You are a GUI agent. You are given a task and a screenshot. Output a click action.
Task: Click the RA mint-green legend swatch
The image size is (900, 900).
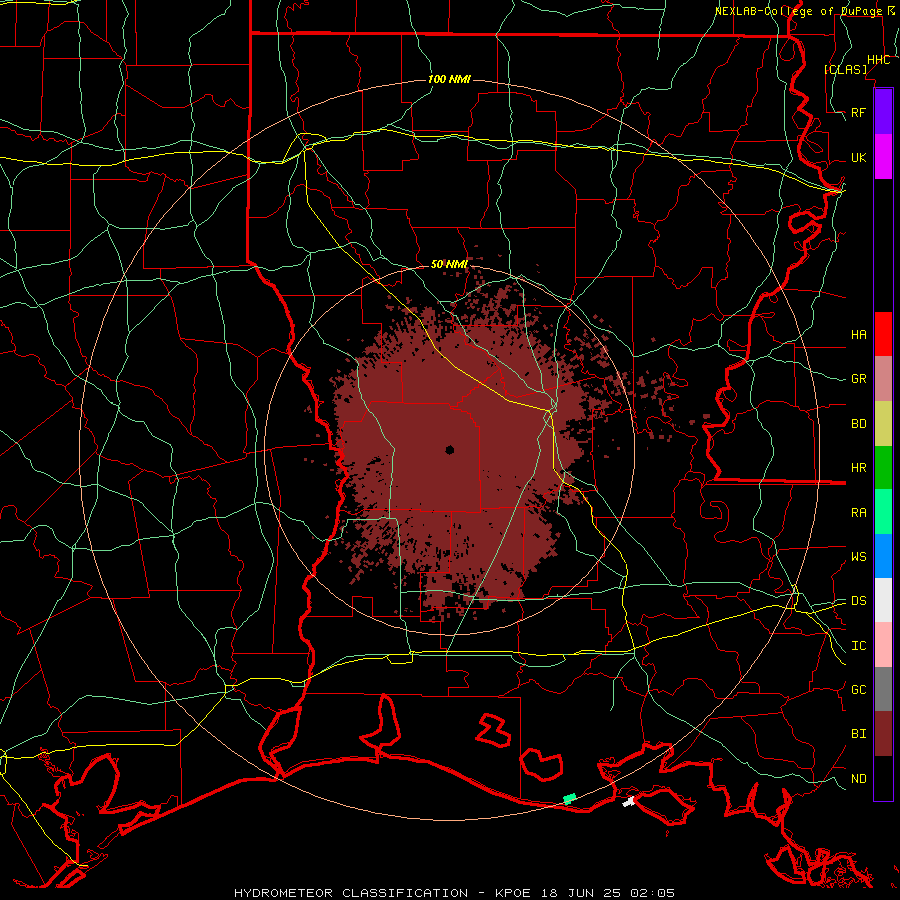[883, 512]
